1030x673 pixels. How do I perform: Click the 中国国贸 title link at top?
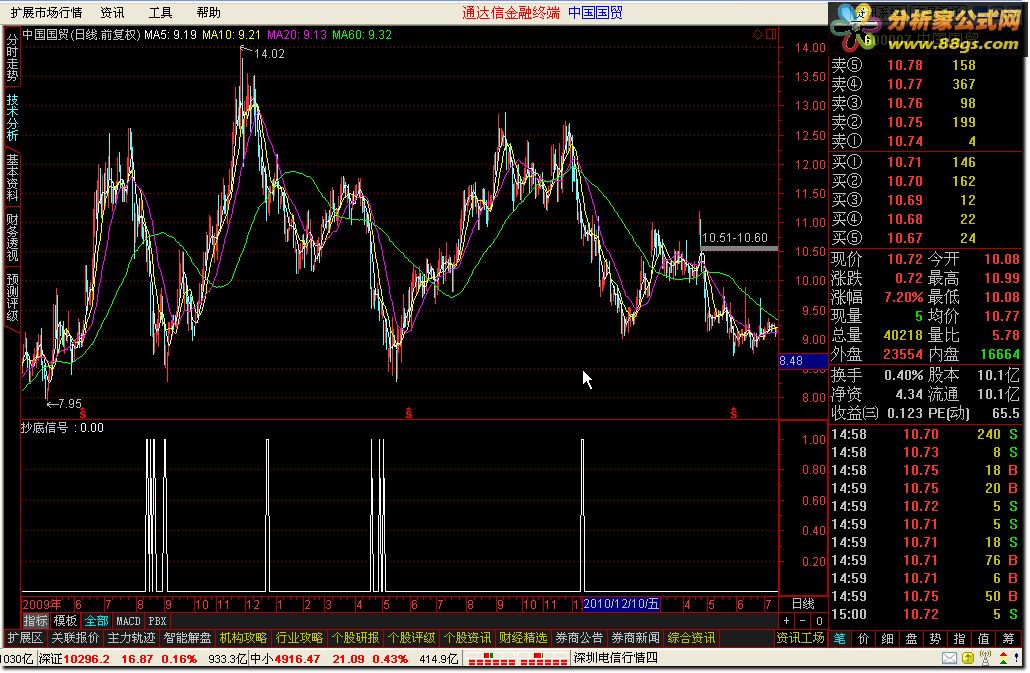tap(595, 12)
